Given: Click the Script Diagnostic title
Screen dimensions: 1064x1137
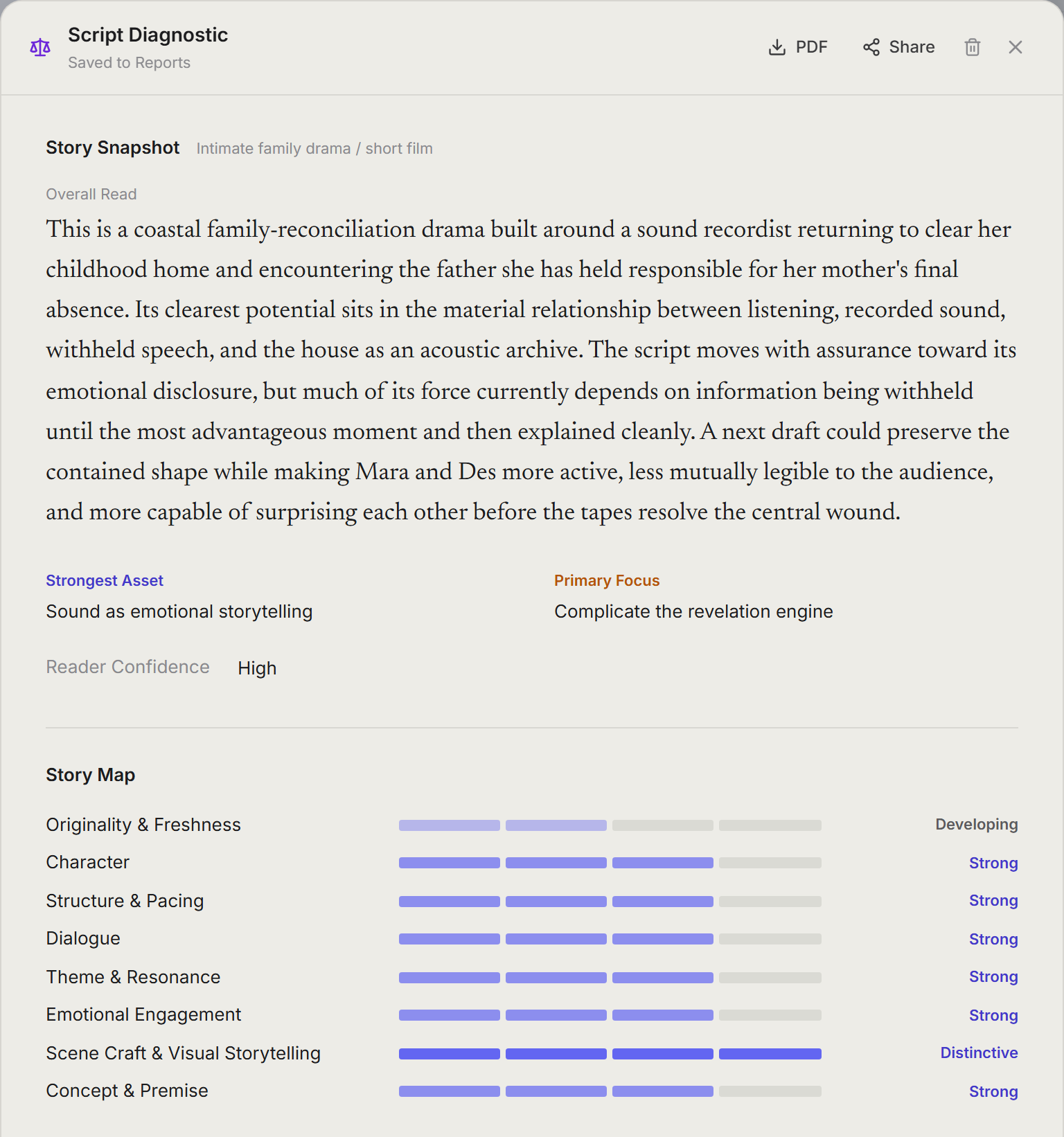Looking at the screenshot, I should coord(148,35).
